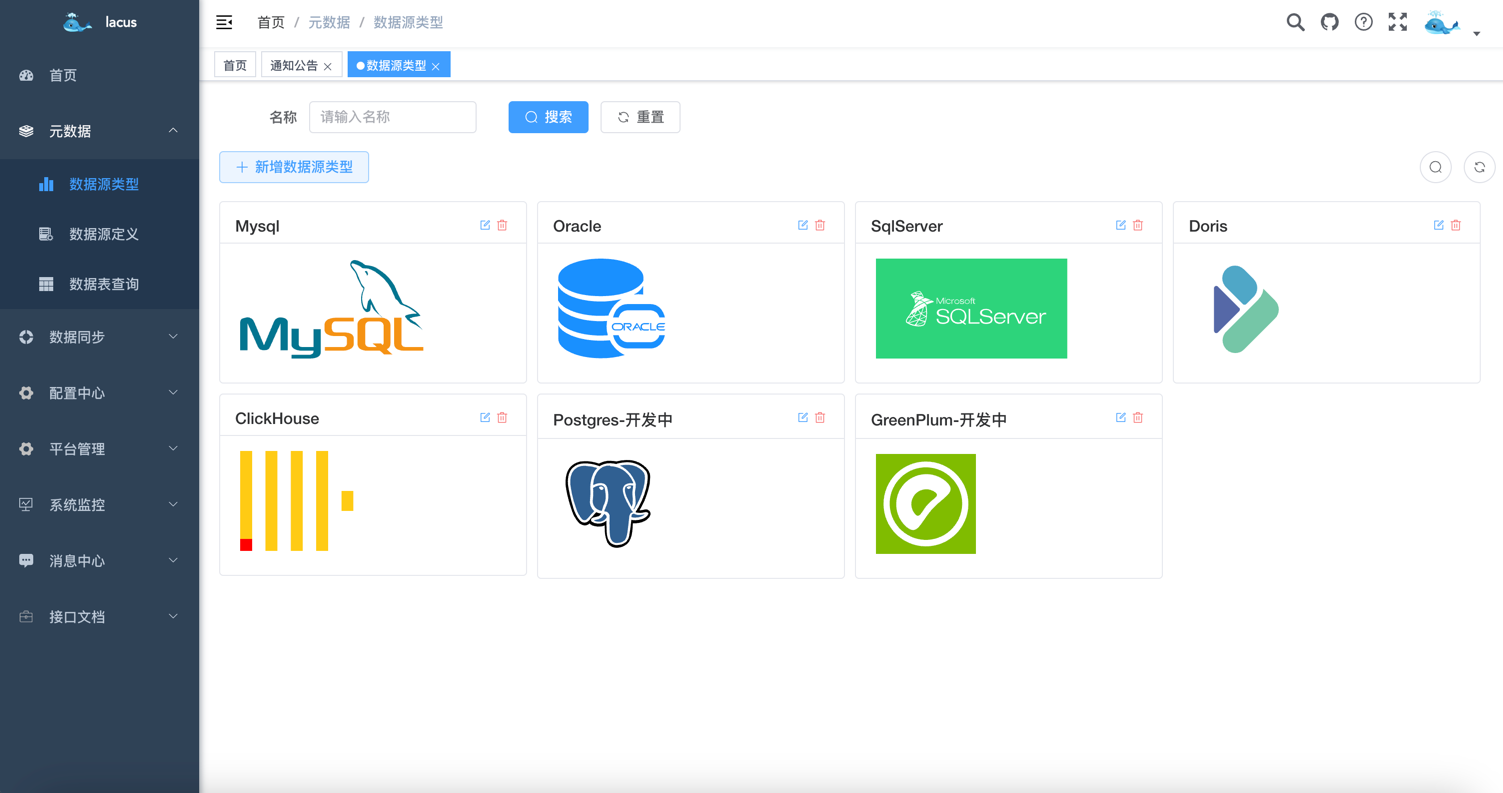
Task: Edit the Mysql data source type
Action: [x=485, y=225]
